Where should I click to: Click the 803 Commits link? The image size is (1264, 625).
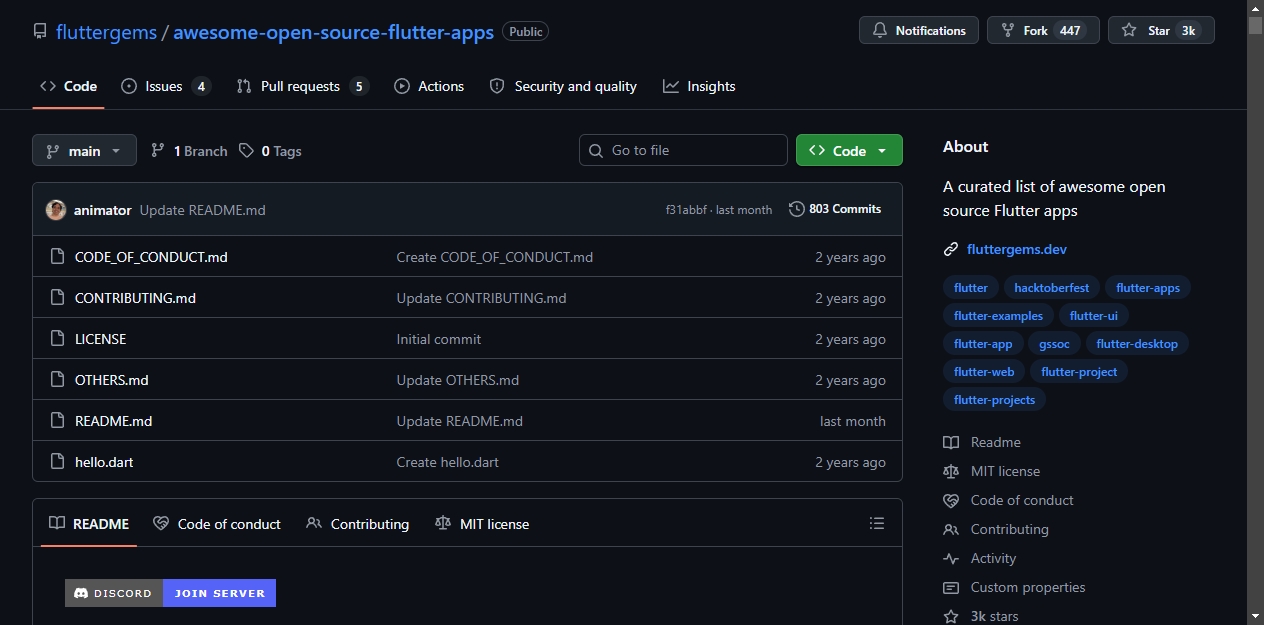click(835, 209)
